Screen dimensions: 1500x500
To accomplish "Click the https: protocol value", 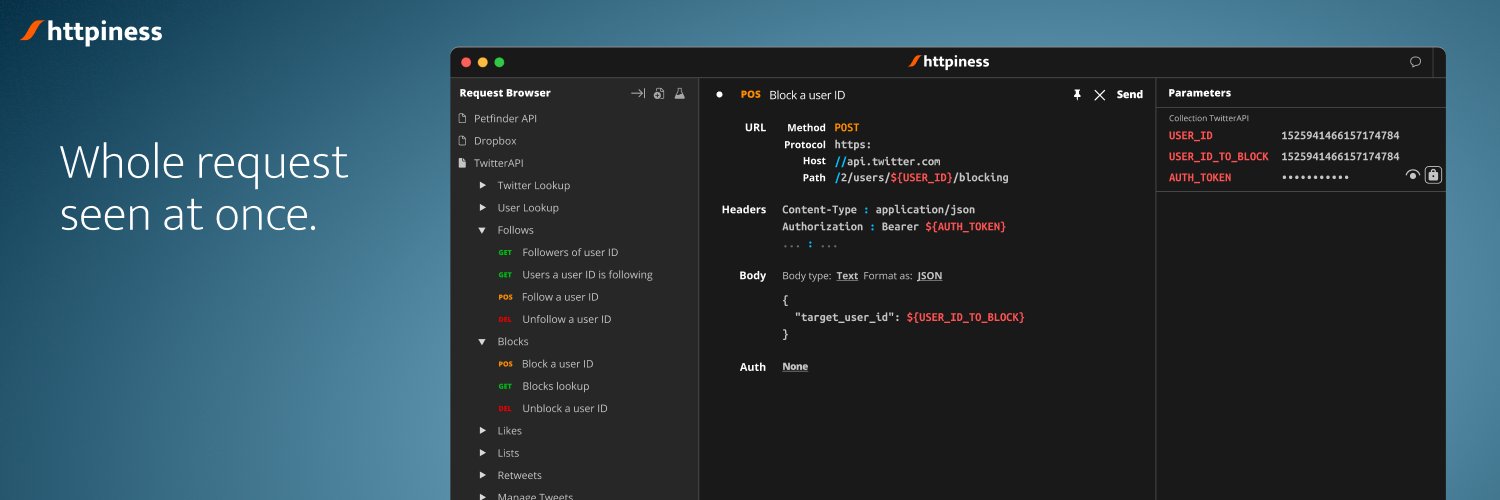I will pyautogui.click(x=853, y=144).
